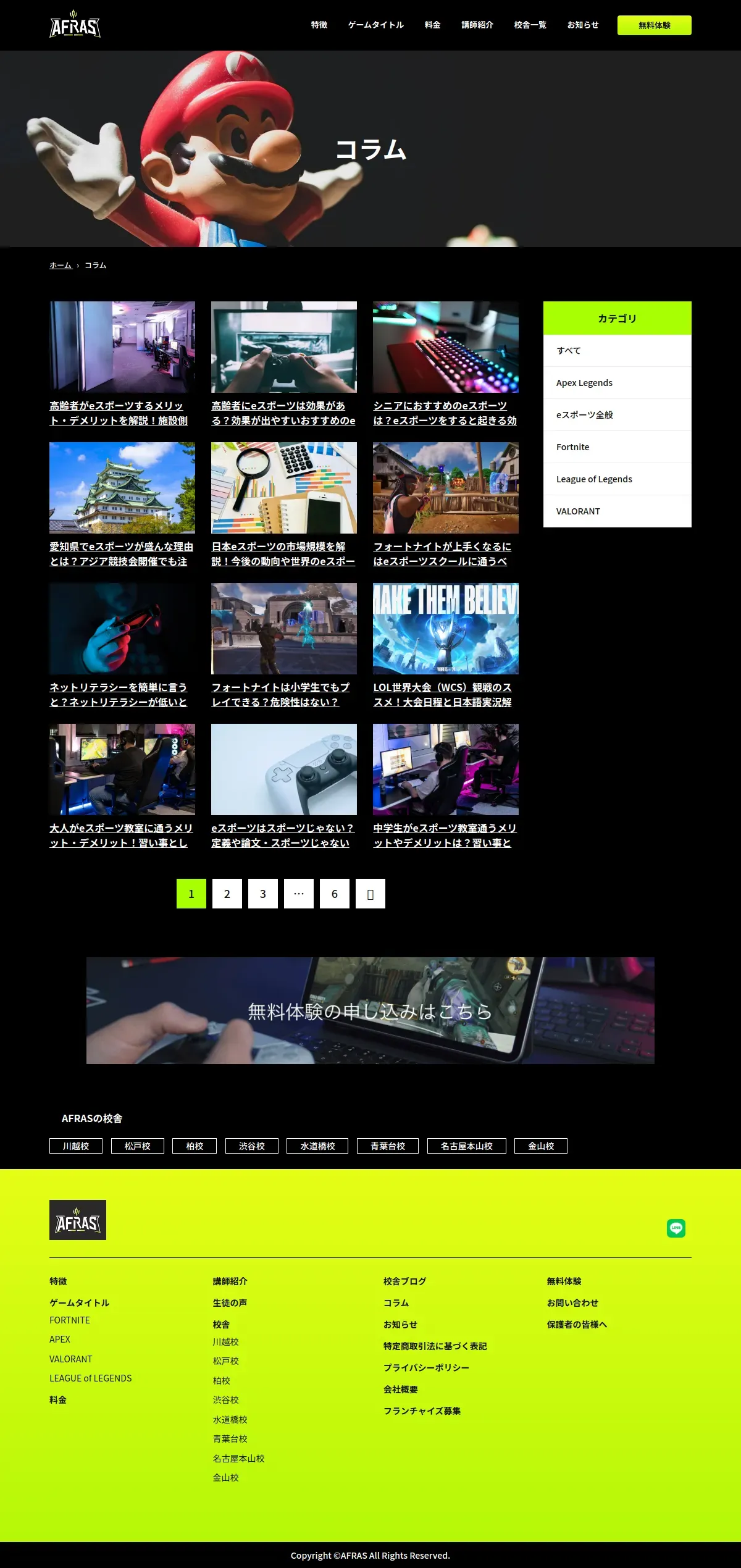This screenshot has width=741, height=1568.
Task: Open article 日本eスポーツの市場規模を解説
Action: point(283,554)
